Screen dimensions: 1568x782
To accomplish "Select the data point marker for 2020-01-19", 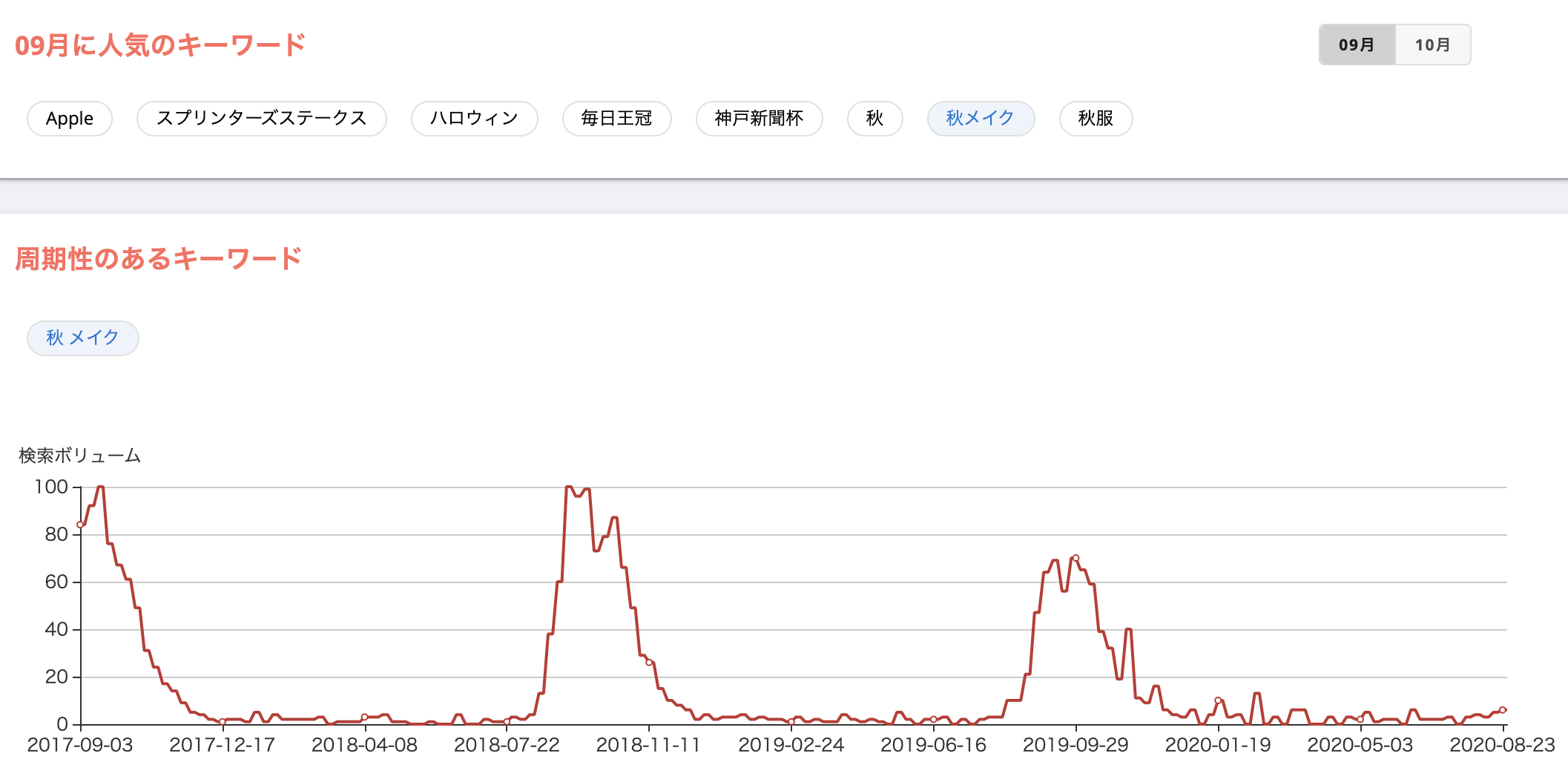I will tap(1218, 700).
